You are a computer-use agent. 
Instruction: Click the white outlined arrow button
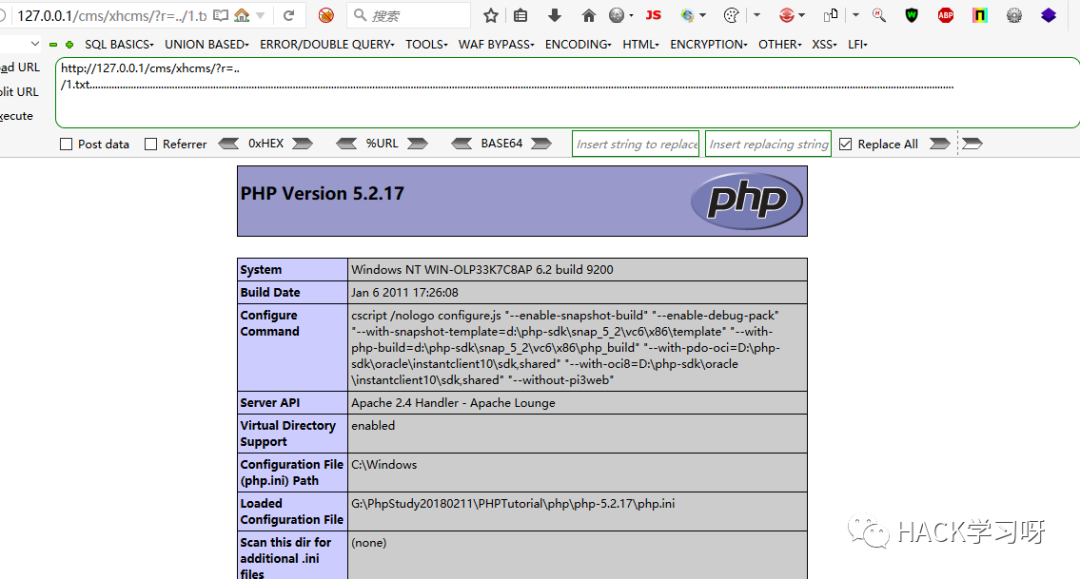(972, 143)
